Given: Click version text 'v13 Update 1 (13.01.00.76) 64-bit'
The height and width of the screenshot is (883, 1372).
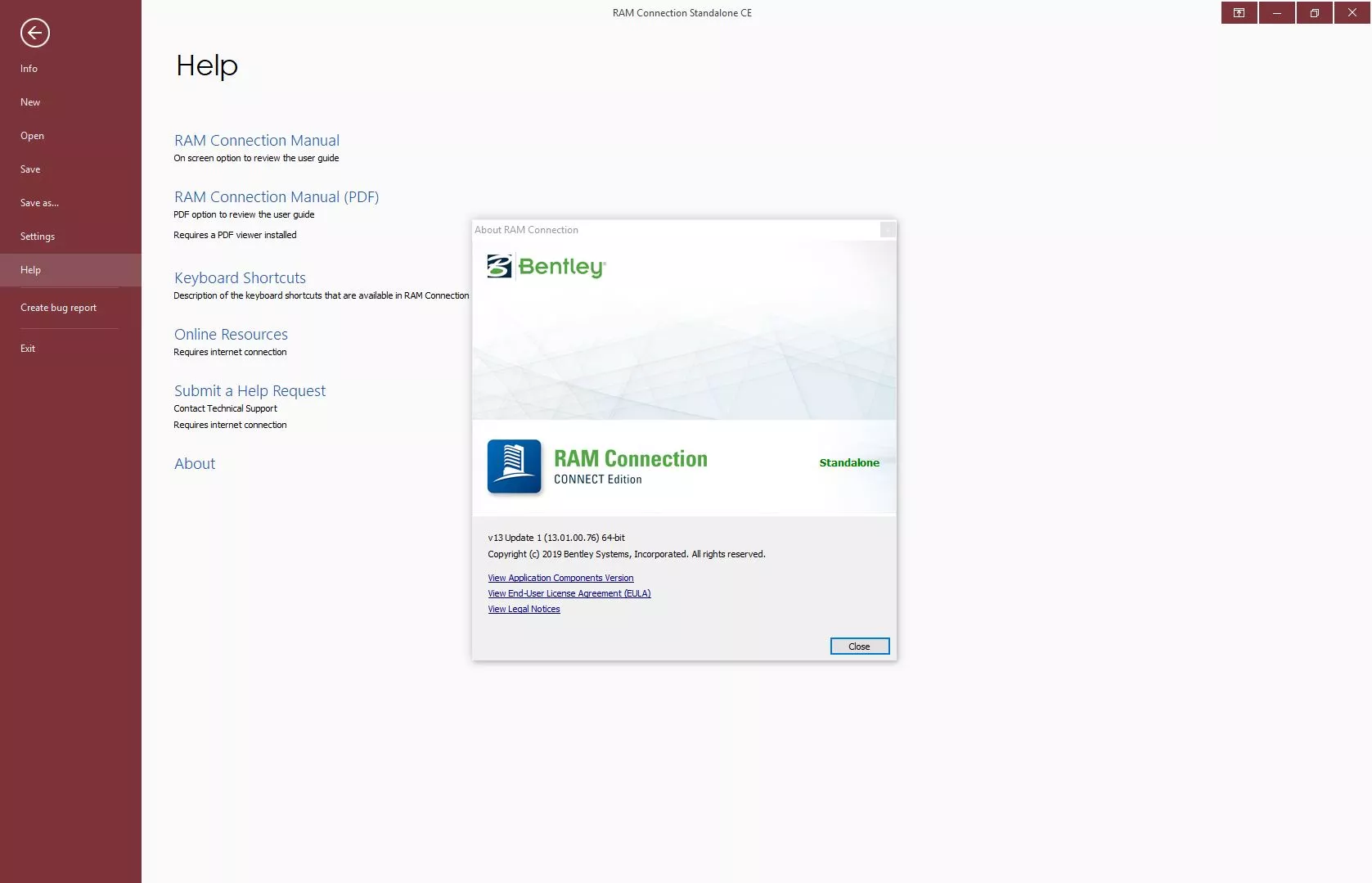Looking at the screenshot, I should pyautogui.click(x=556, y=538).
